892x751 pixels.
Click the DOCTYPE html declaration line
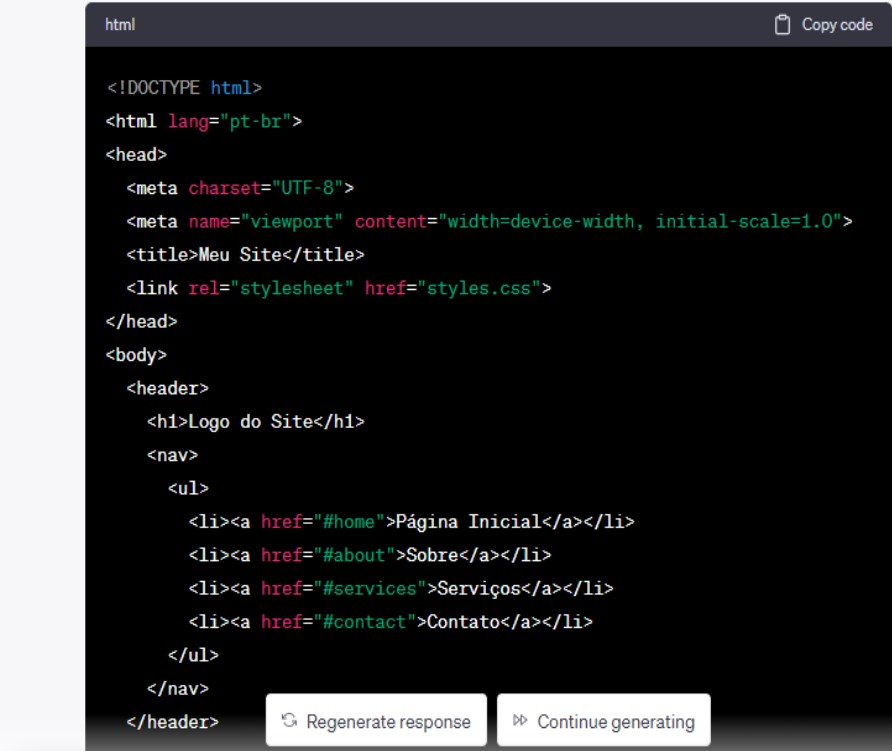[184, 88]
